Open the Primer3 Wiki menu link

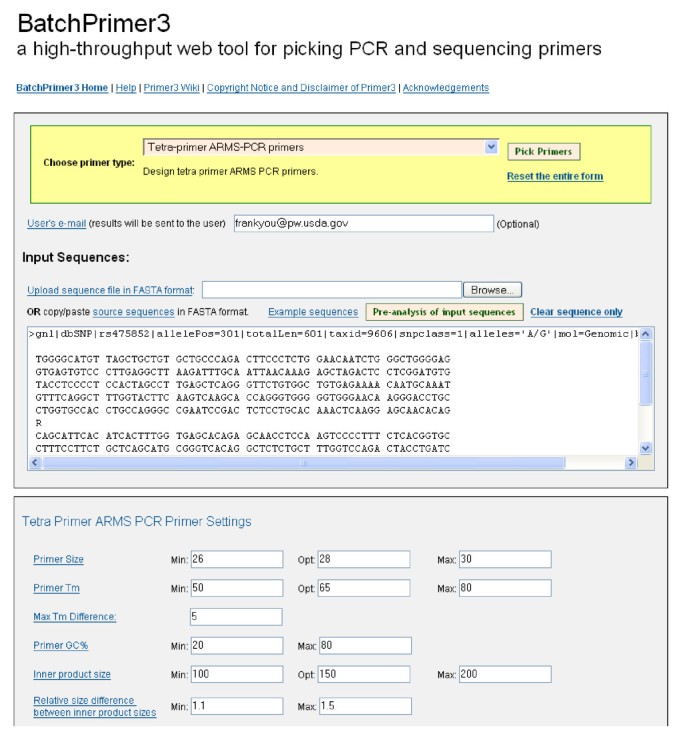click(x=172, y=88)
